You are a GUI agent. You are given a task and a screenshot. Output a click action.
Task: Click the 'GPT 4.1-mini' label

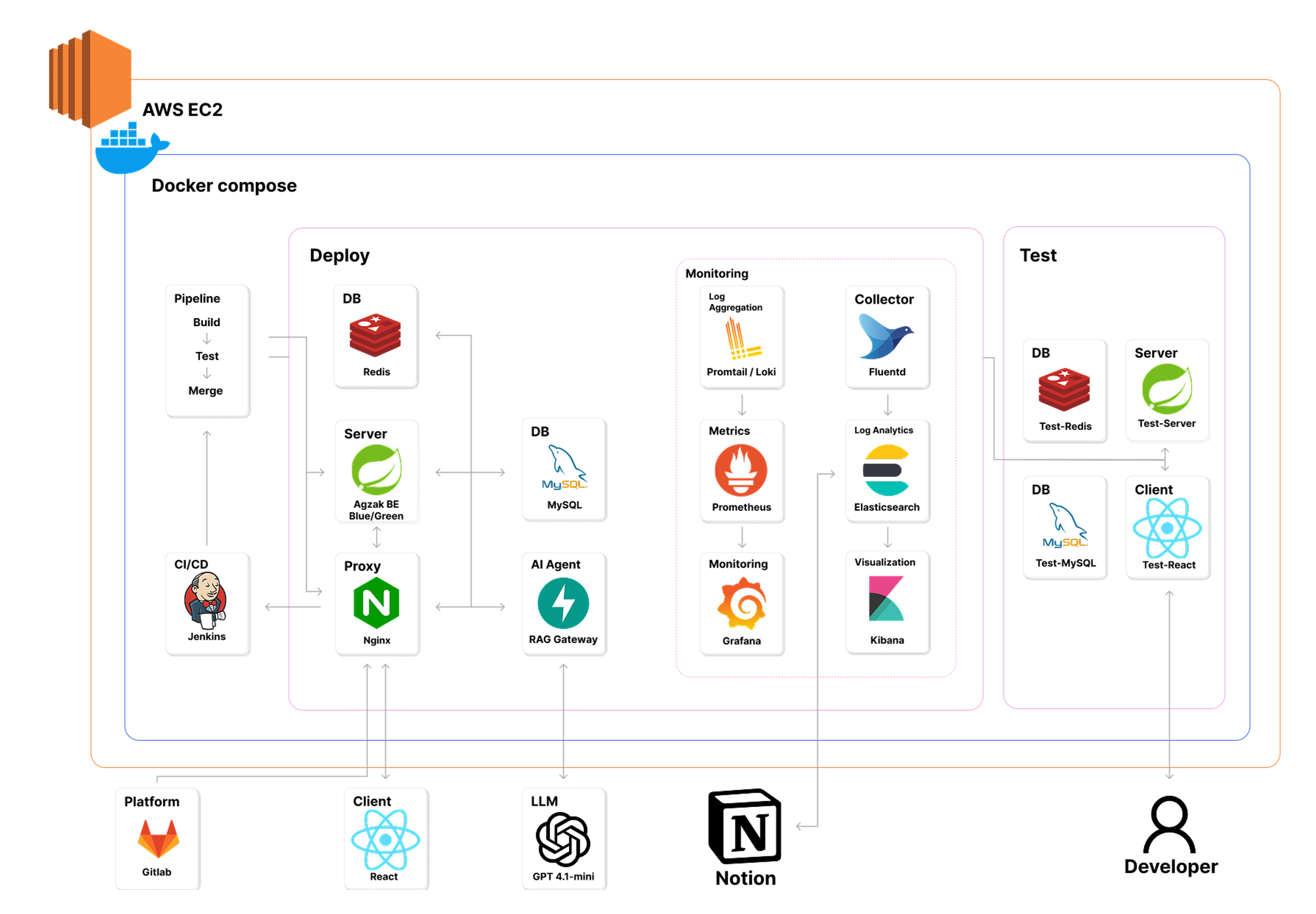pyautogui.click(x=563, y=876)
